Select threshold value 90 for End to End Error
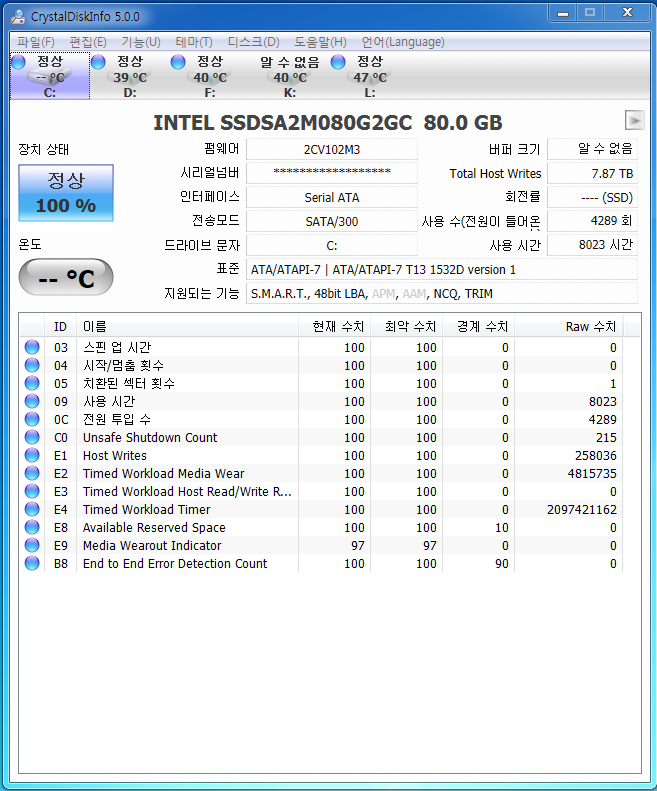Screen dimensions: 657x791 click(x=502, y=563)
